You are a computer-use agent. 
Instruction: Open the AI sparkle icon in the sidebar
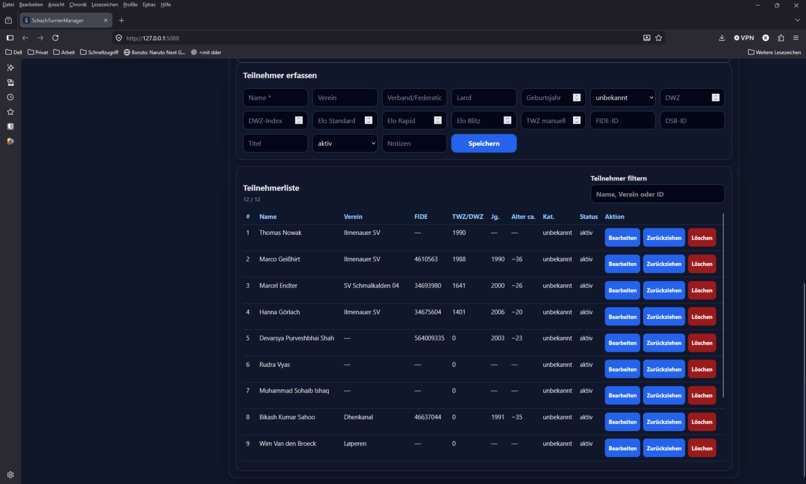[x=10, y=68]
